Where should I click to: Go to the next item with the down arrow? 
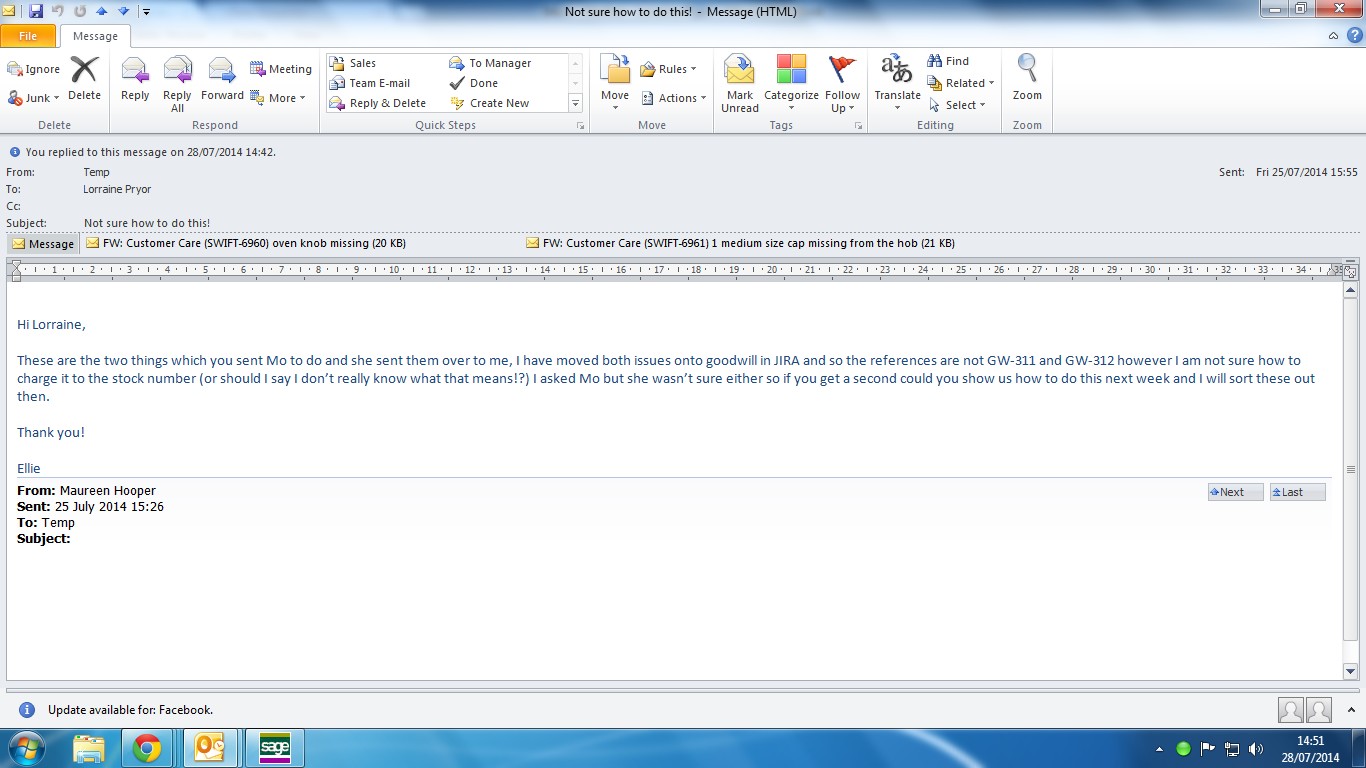click(123, 11)
